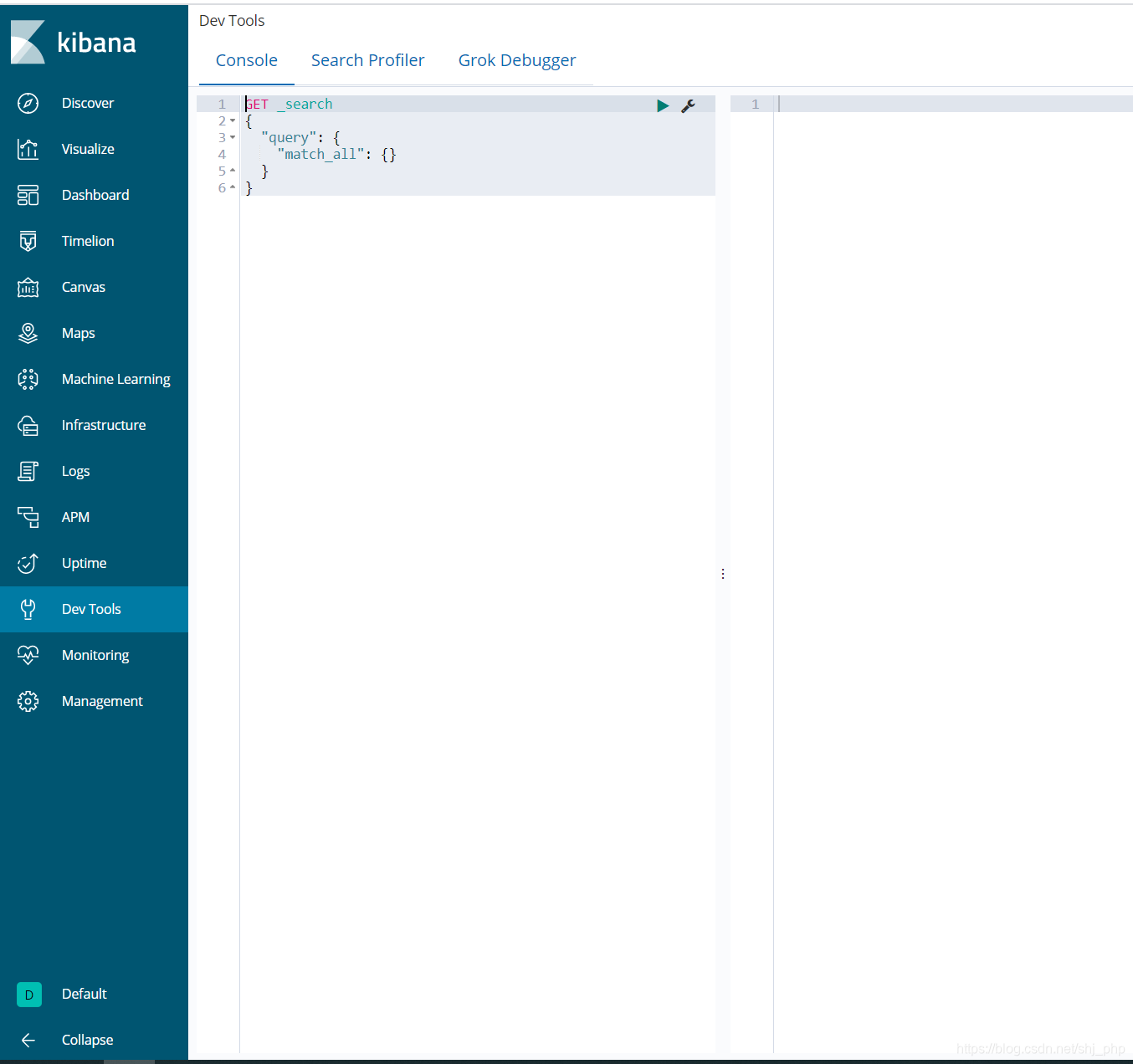Image resolution: width=1133 pixels, height=1064 pixels.
Task: Open the Machine Learning icon
Action: pyautogui.click(x=28, y=379)
